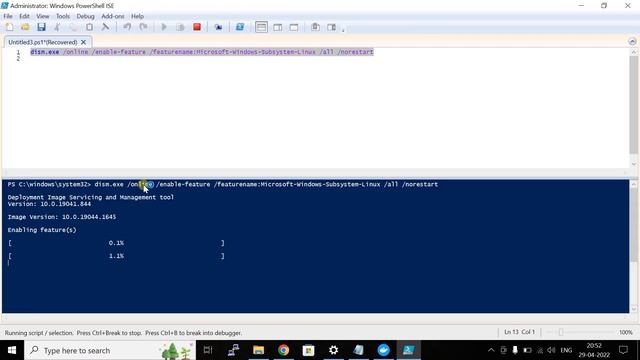Stop the running operation with red square

tap(197, 27)
